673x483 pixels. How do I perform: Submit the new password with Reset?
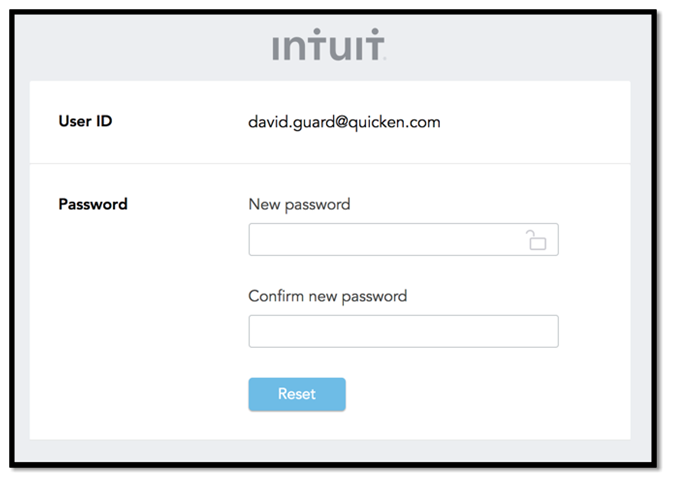tap(297, 394)
